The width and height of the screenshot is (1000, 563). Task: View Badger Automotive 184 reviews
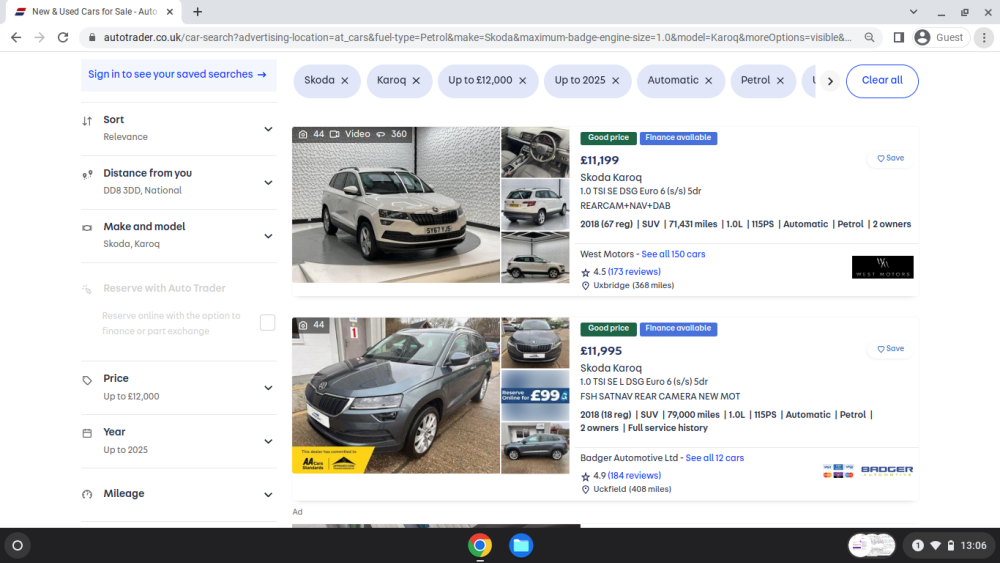tap(634, 476)
